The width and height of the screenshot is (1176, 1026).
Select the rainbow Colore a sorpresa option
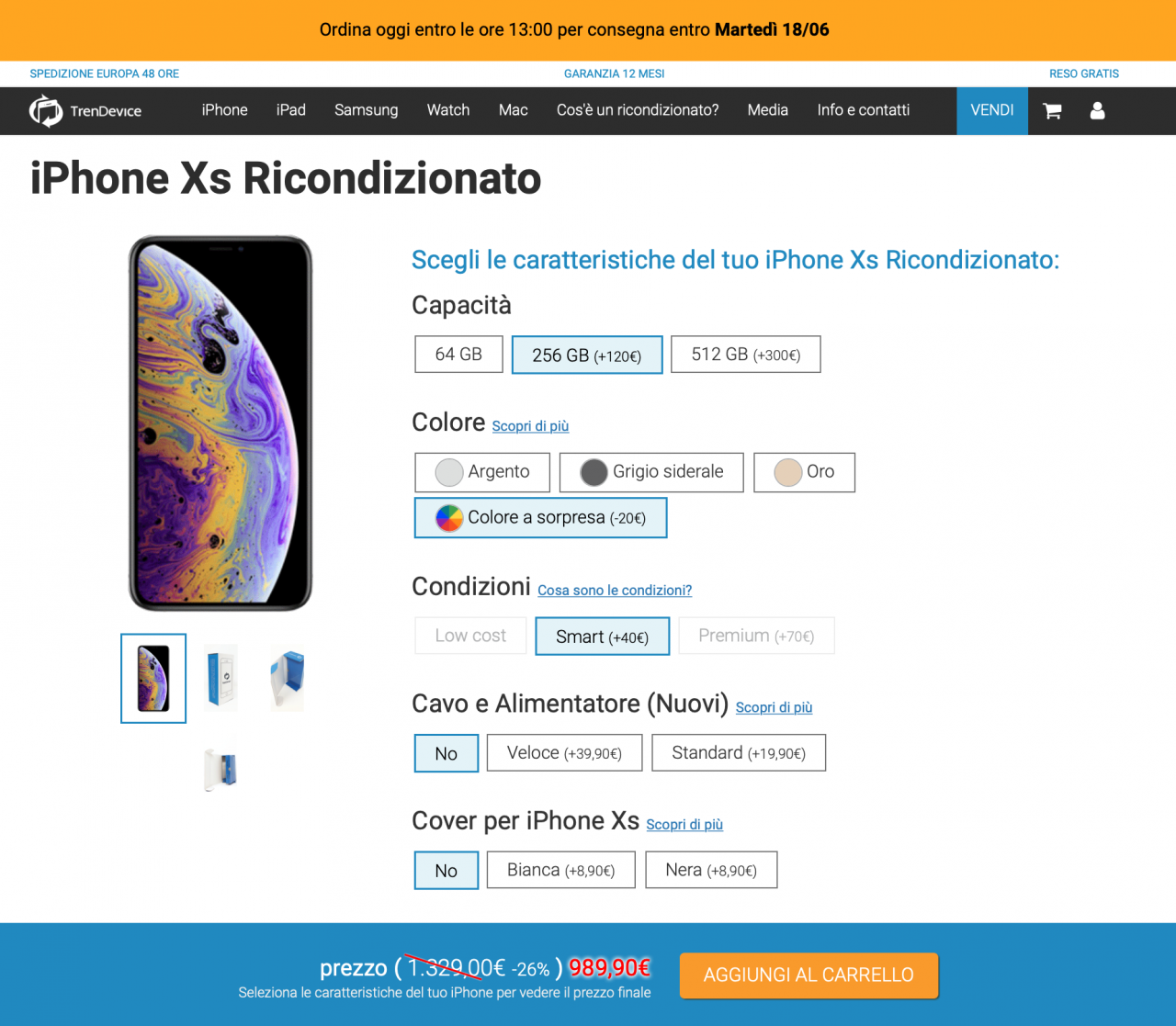click(x=540, y=518)
